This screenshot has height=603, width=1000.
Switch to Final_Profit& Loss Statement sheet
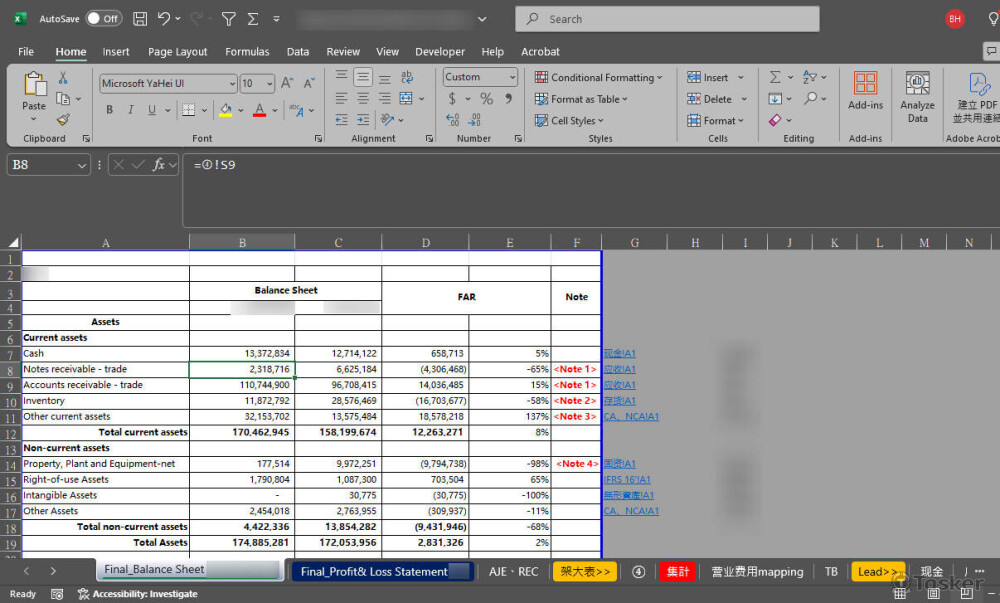(374, 572)
